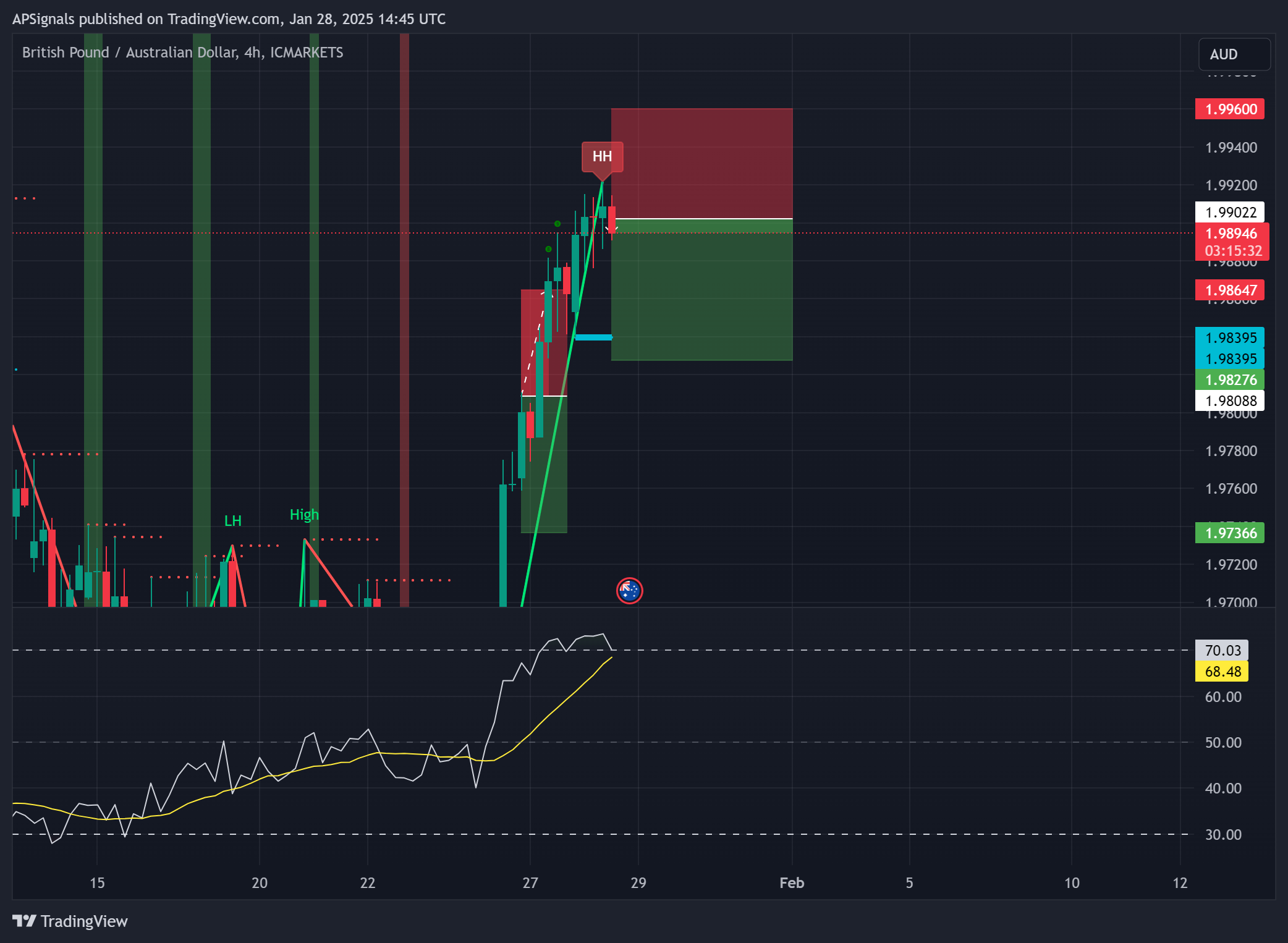Click the Feb date label on time axis
Screen dimensions: 1288x943
tap(792, 883)
